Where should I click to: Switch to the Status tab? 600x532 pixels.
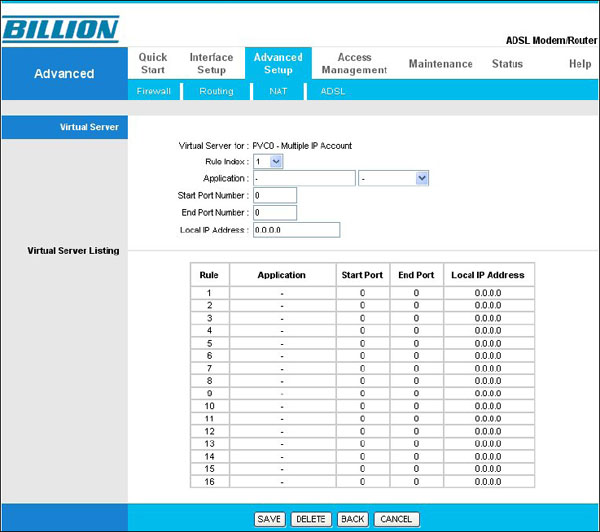point(507,64)
